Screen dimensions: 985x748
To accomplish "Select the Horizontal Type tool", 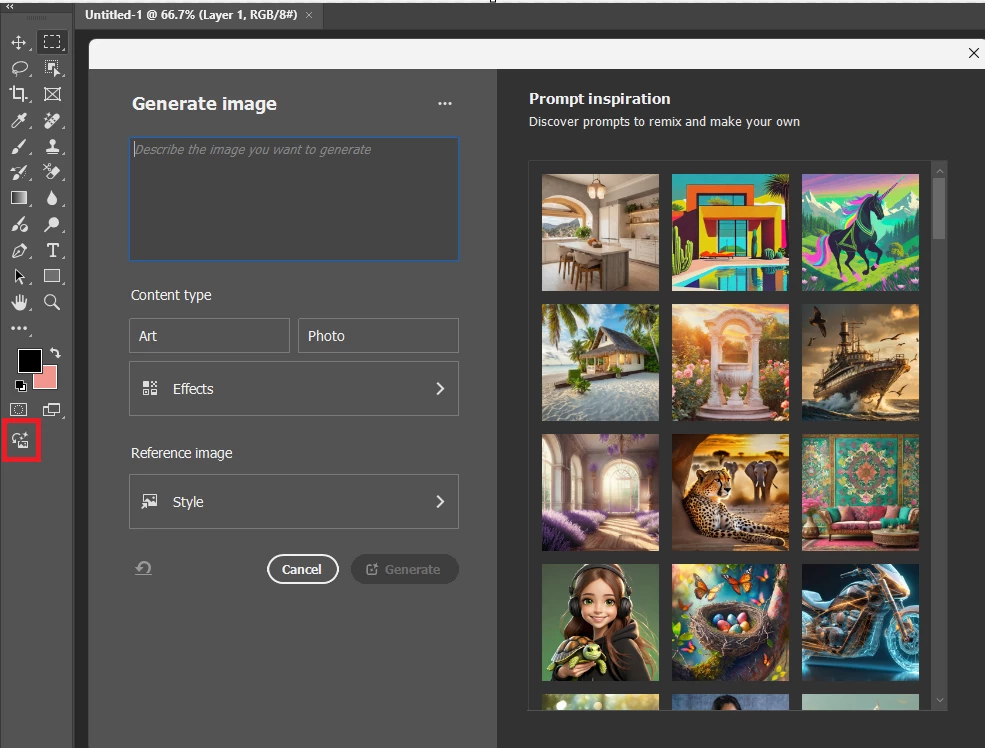I will 52,251.
